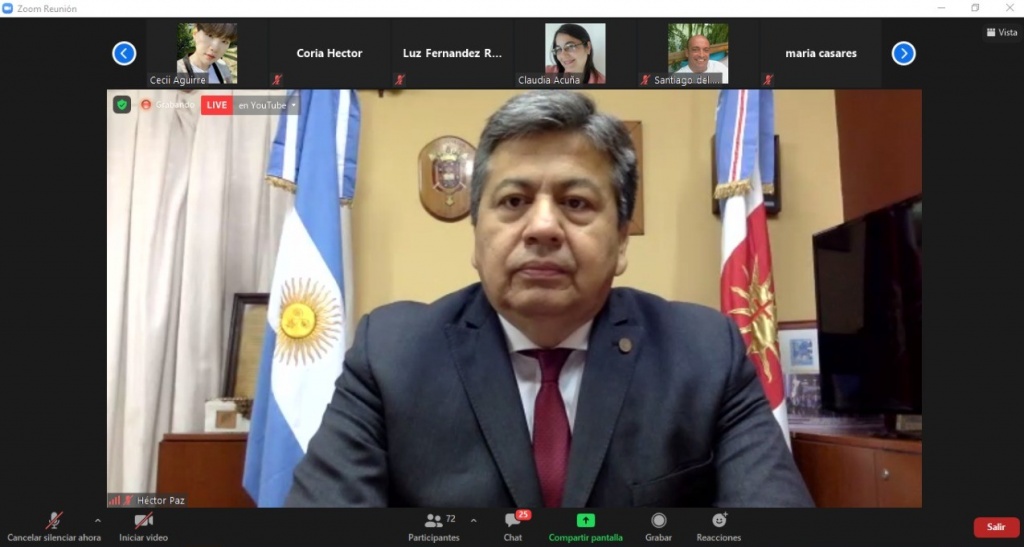The width and height of the screenshot is (1024, 547).
Task: Click the green Compartir pantalla icon
Action: coord(585,520)
